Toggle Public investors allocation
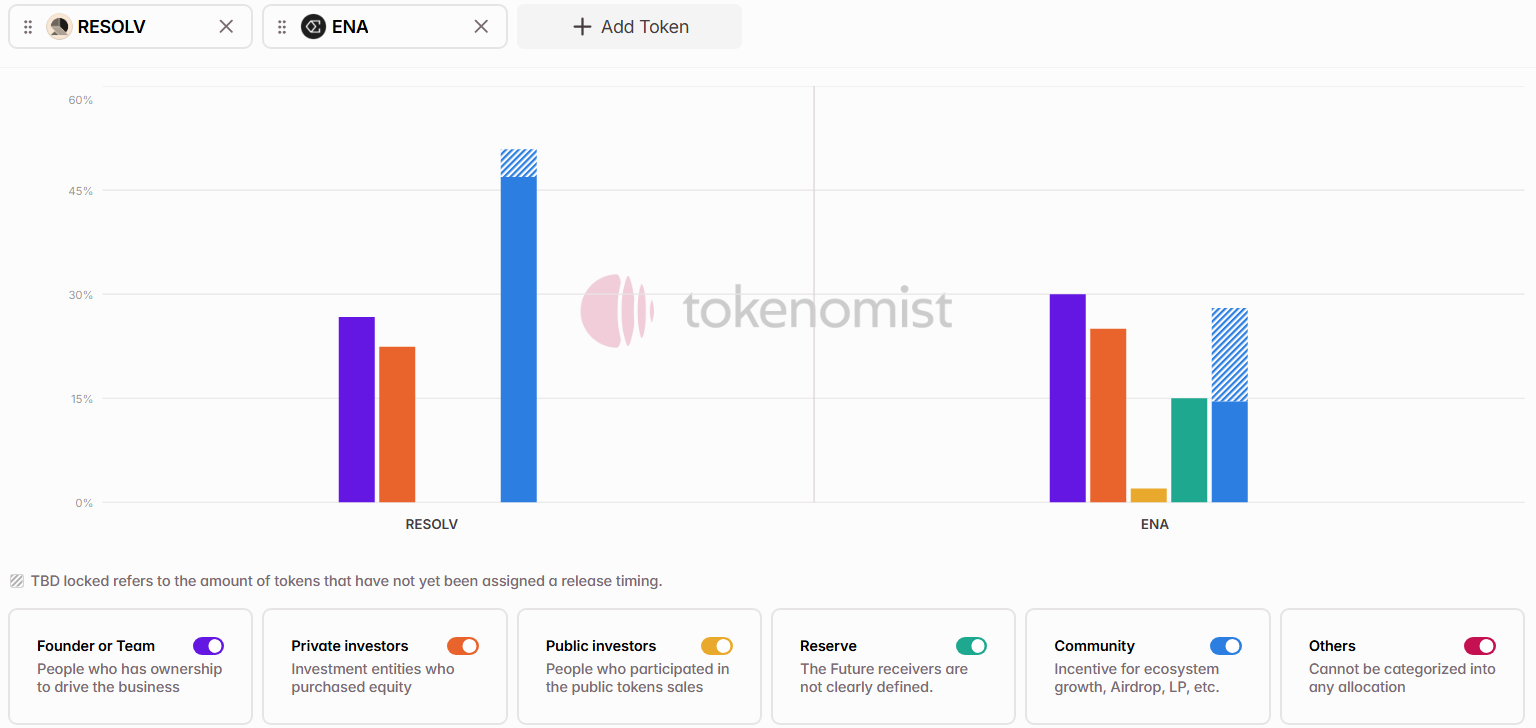The width and height of the screenshot is (1536, 728). coord(717,646)
